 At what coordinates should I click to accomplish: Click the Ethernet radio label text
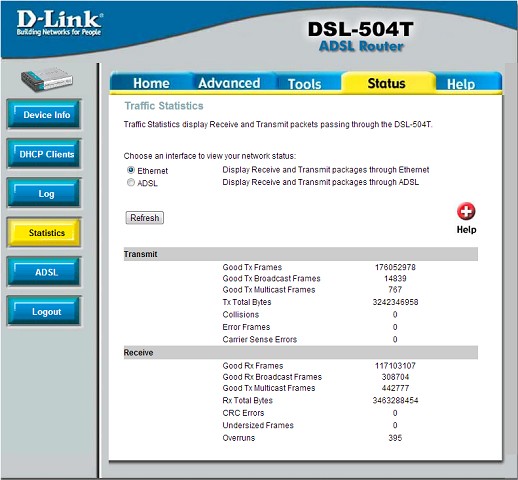[153, 171]
